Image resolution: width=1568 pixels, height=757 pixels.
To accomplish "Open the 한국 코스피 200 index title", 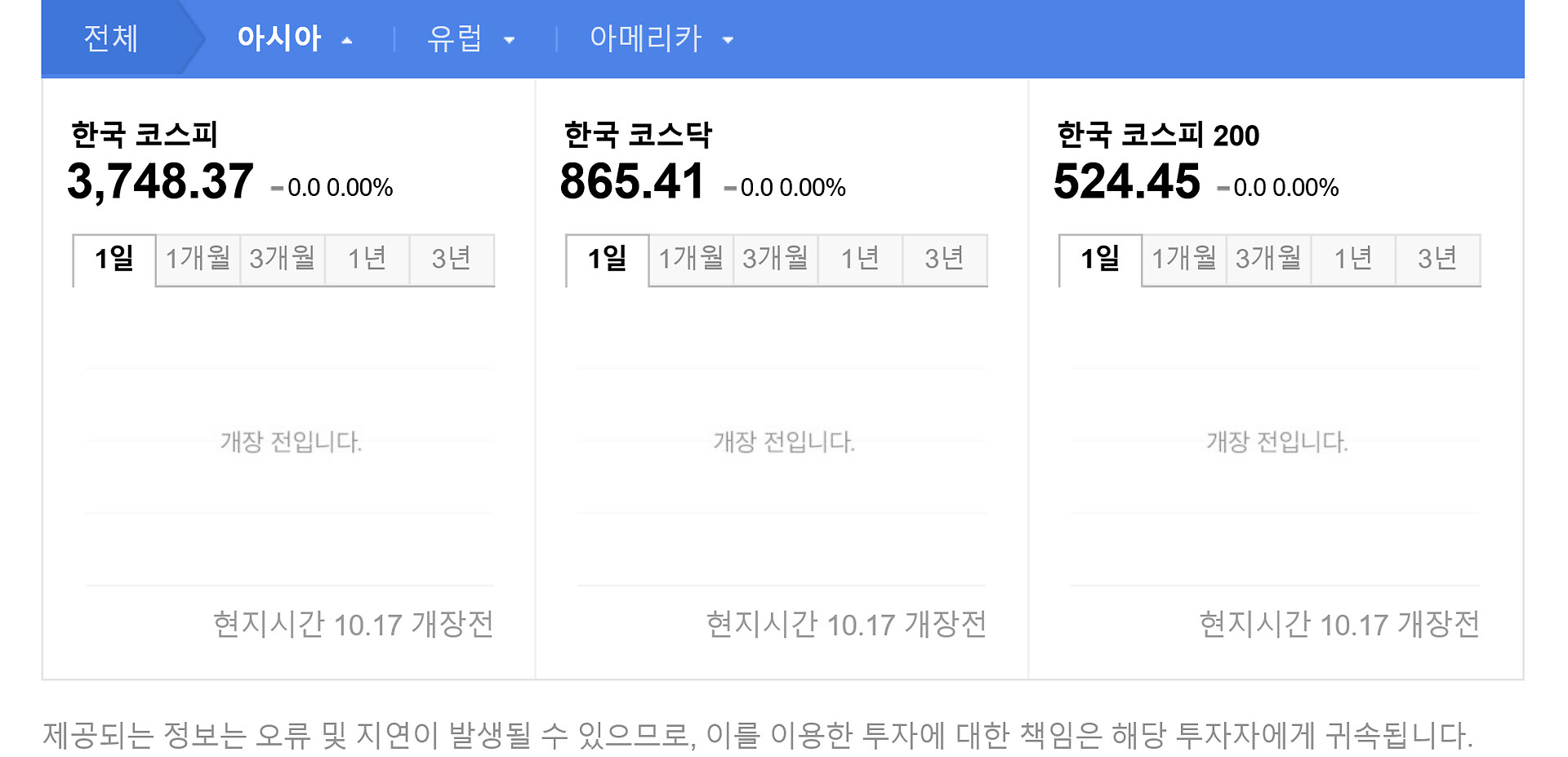I will 1158,135.
